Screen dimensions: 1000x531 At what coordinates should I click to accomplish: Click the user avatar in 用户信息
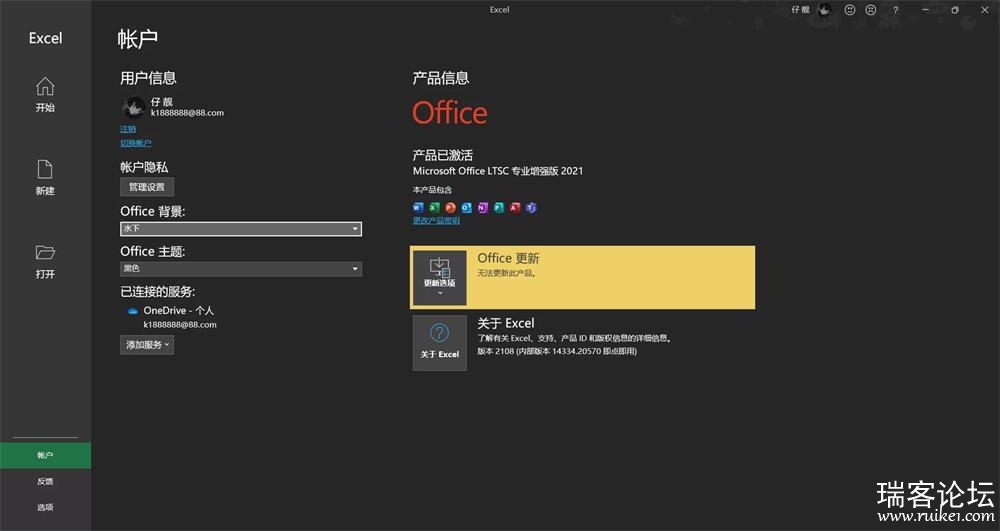(134, 107)
